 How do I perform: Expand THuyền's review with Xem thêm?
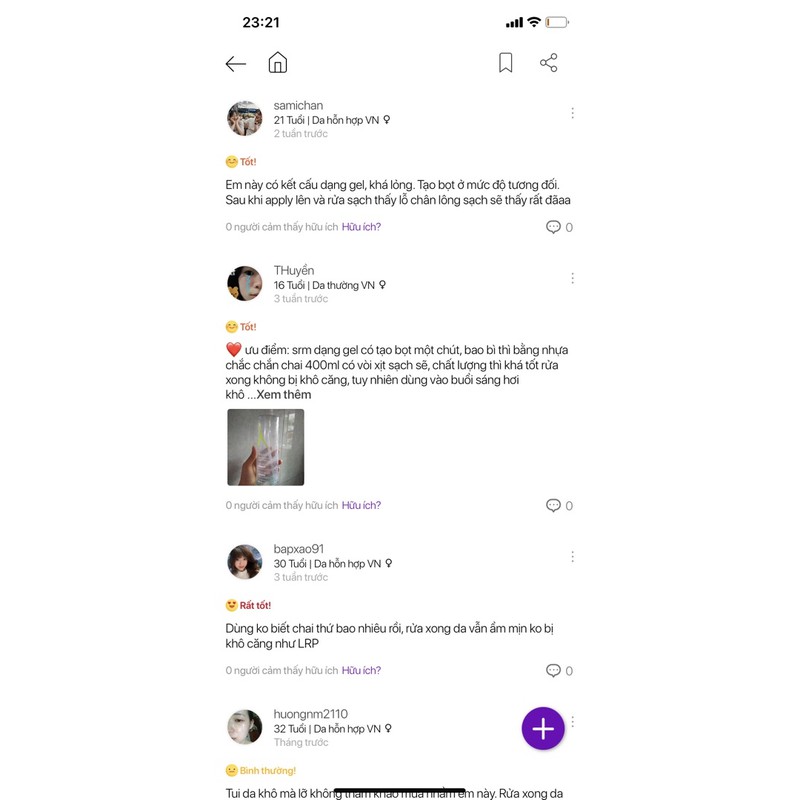click(284, 395)
